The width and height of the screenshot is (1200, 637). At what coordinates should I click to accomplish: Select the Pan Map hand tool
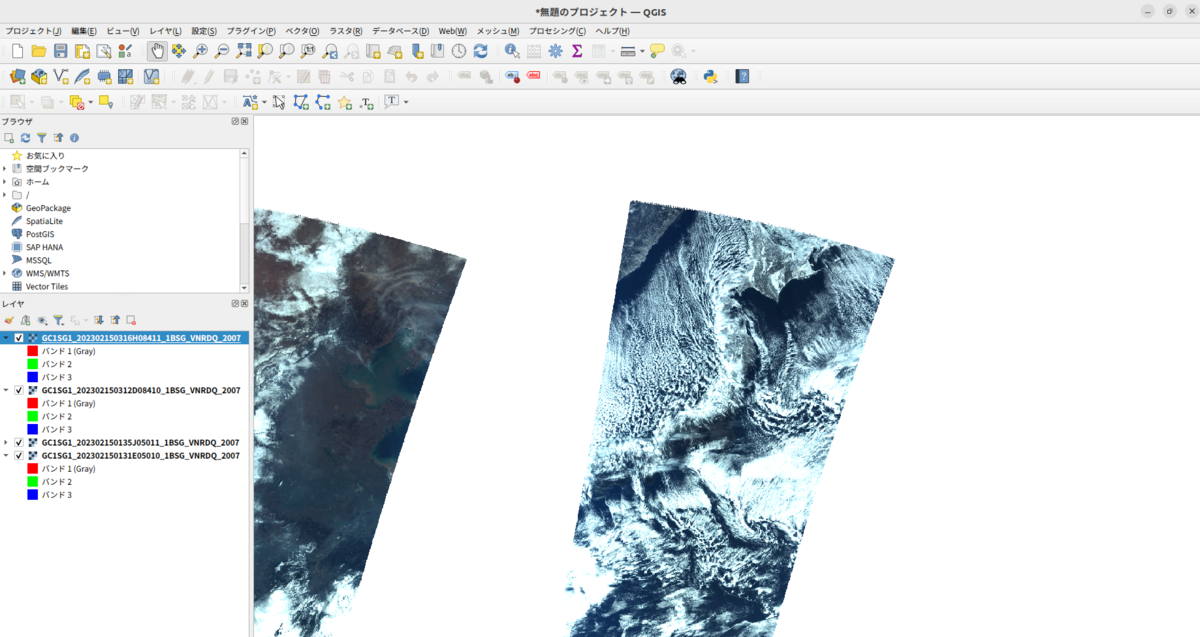pyautogui.click(x=157, y=51)
